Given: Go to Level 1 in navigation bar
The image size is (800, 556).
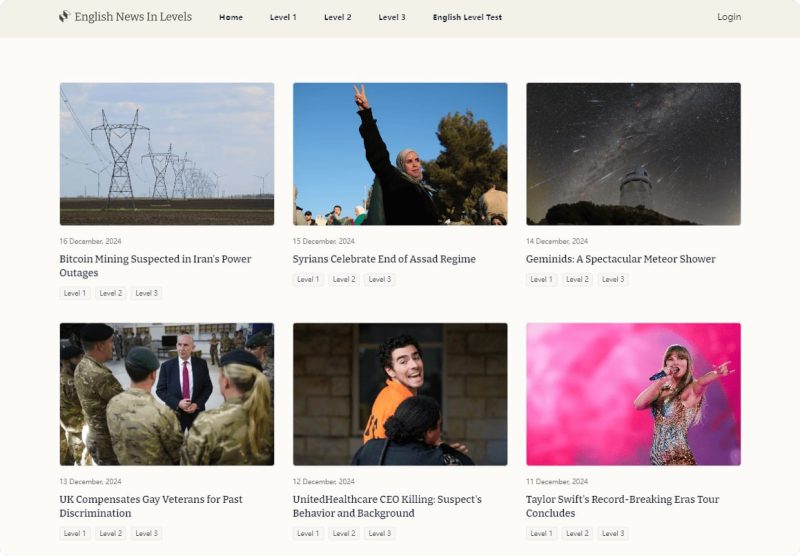Looking at the screenshot, I should (283, 17).
